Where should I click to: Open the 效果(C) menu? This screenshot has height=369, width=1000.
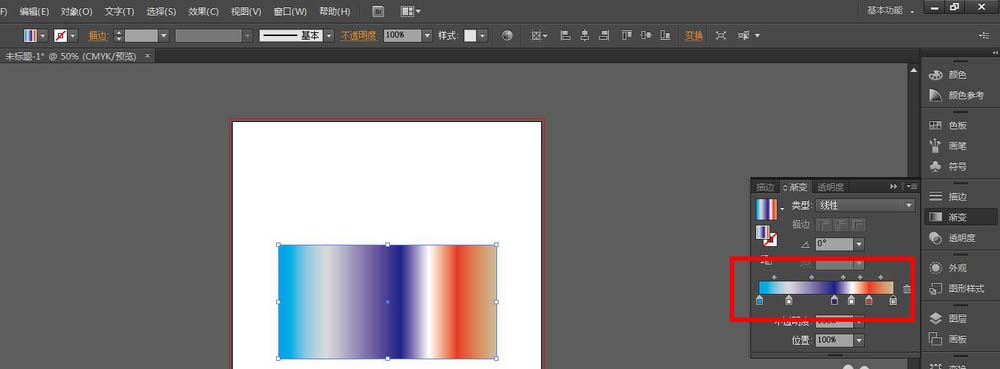click(x=203, y=11)
